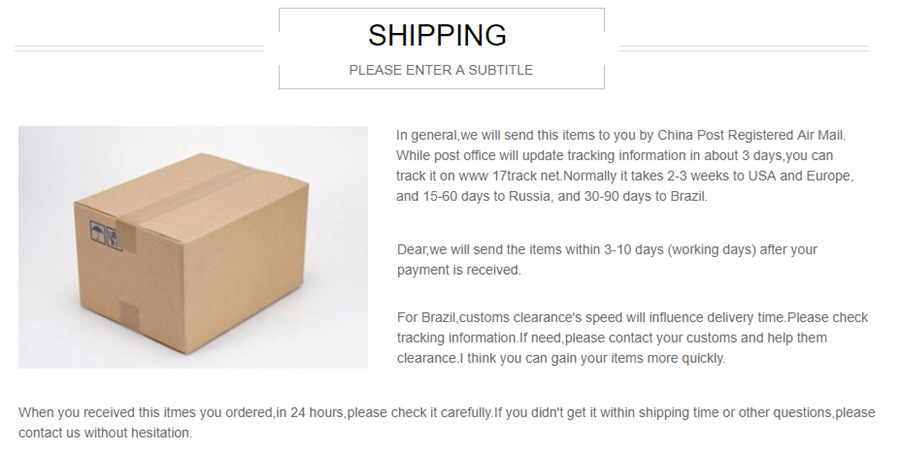Click "contact us without hesitation" text
The width and height of the screenshot is (900, 451).
click(105, 433)
